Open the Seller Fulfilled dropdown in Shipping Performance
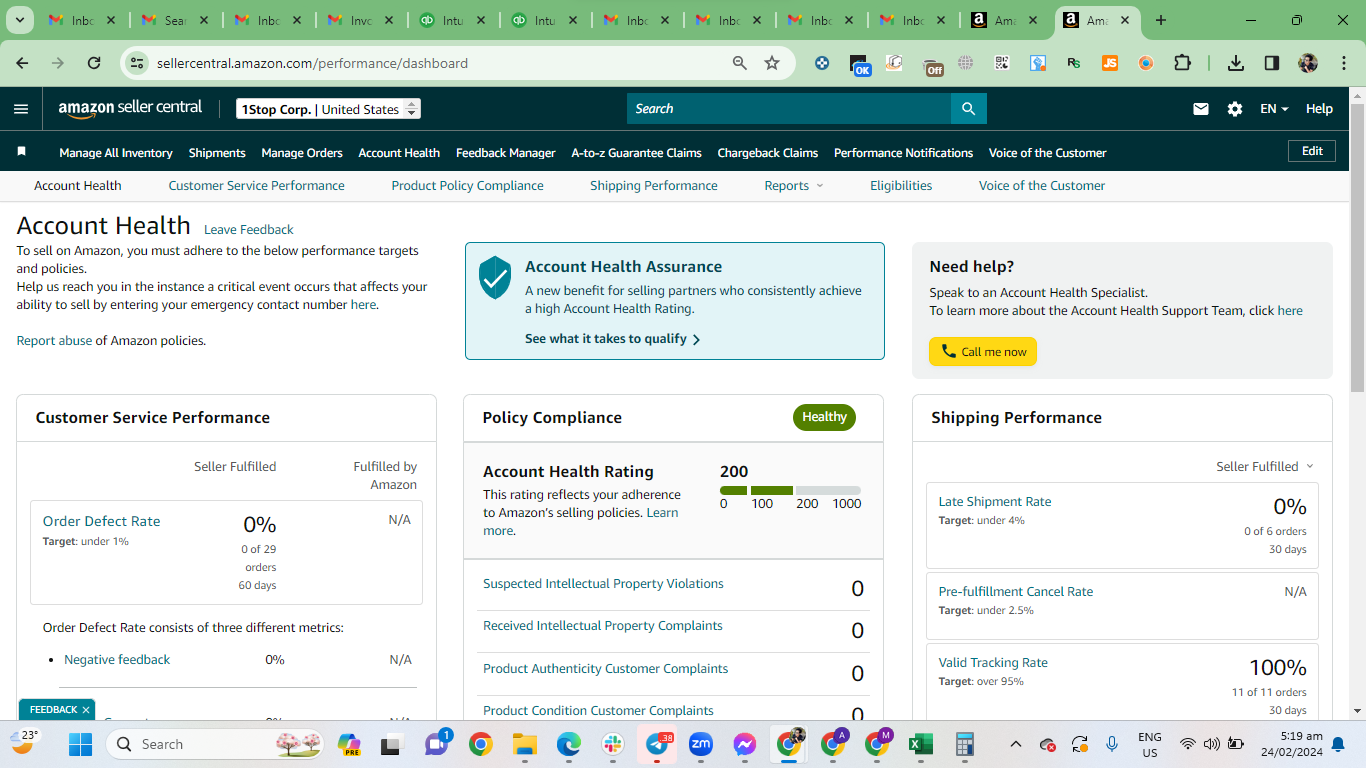The image size is (1366, 768). coord(1264,467)
